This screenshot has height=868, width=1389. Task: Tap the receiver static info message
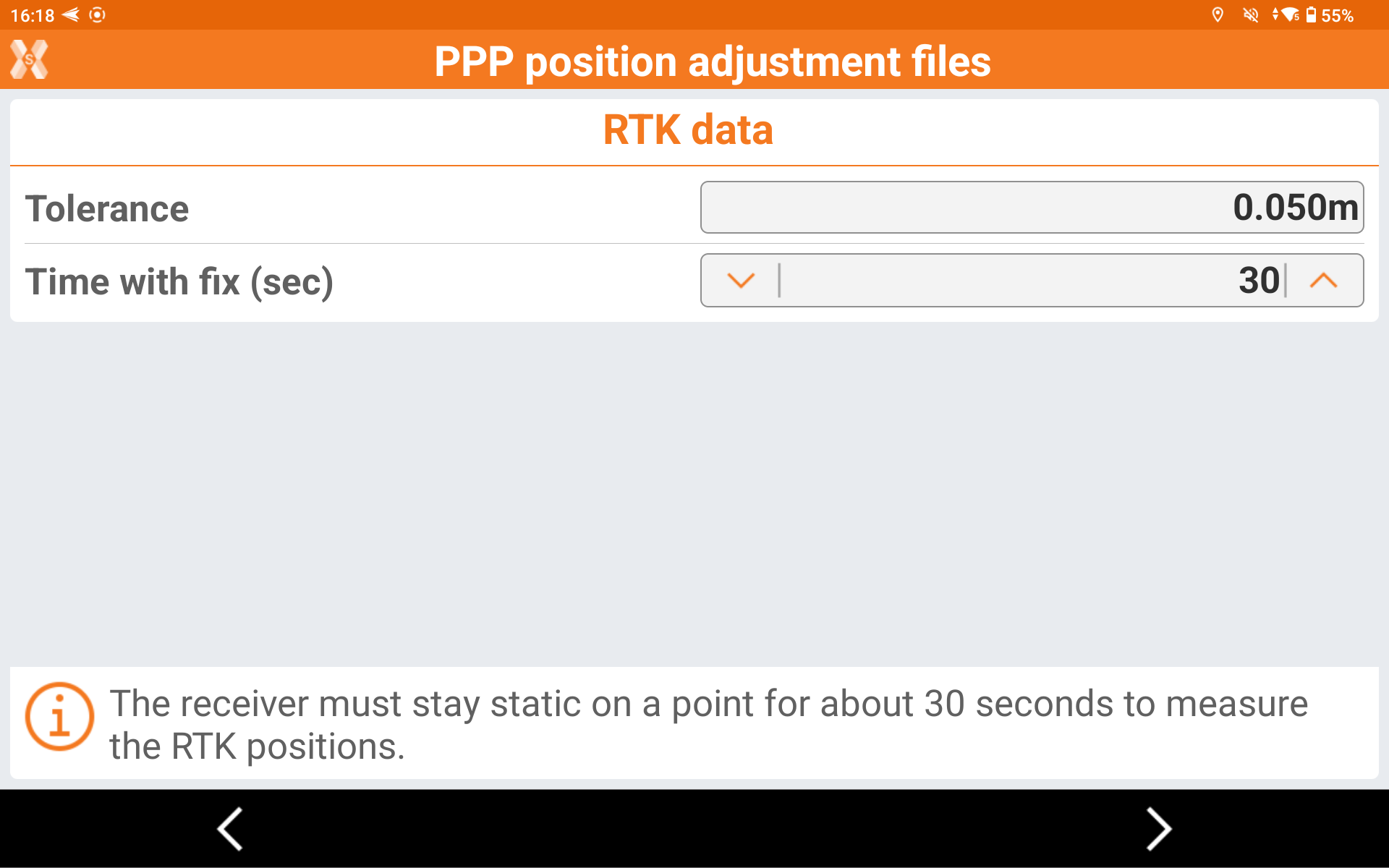[708, 724]
